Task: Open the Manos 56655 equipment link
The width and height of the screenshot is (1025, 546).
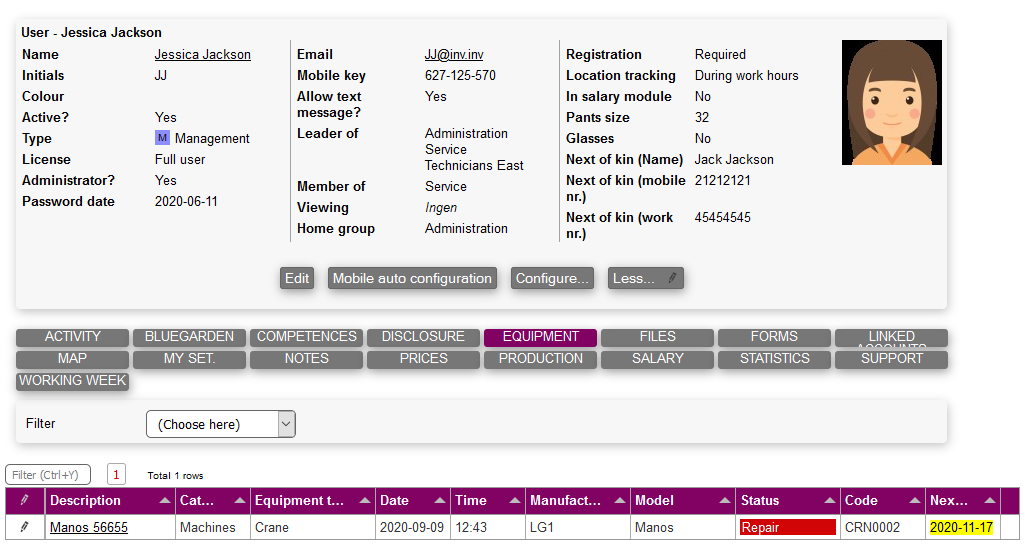Action: pyautogui.click(x=89, y=527)
